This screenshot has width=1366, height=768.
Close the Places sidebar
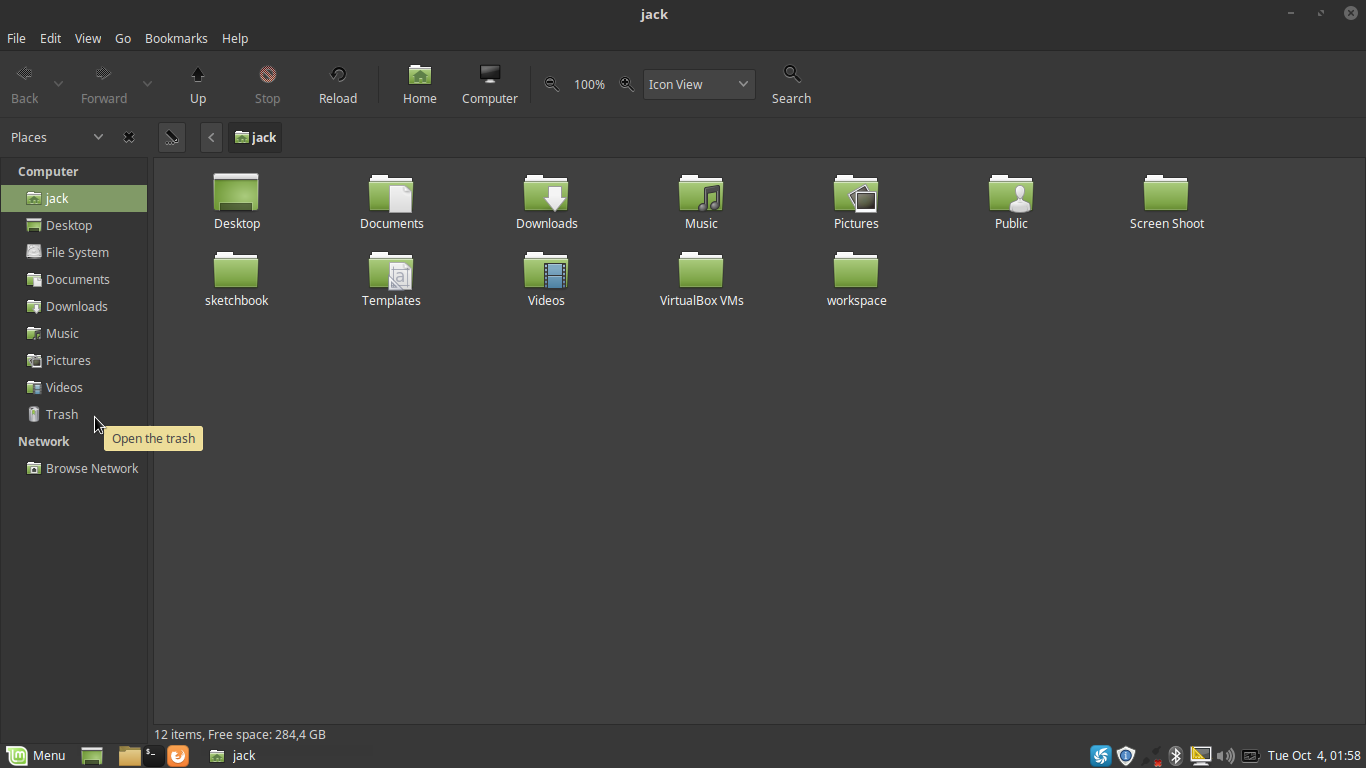click(x=129, y=137)
